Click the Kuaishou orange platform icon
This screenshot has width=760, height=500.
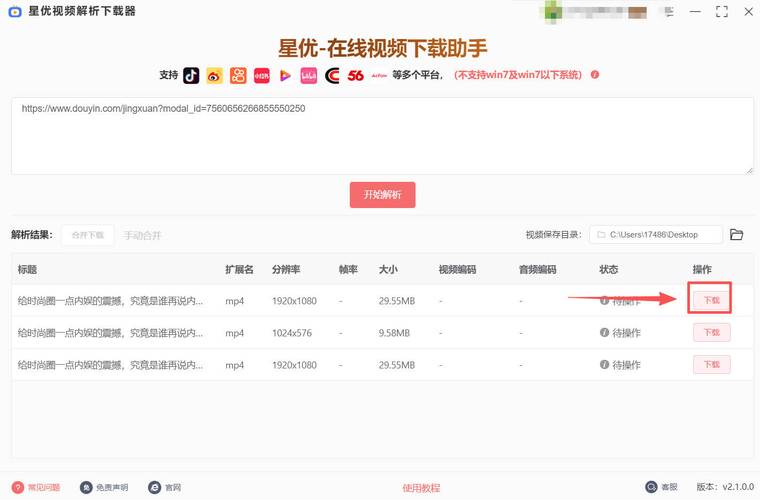click(238, 75)
